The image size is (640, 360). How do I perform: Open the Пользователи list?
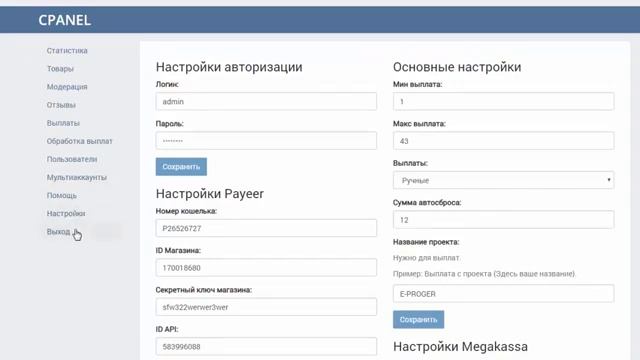point(72,159)
